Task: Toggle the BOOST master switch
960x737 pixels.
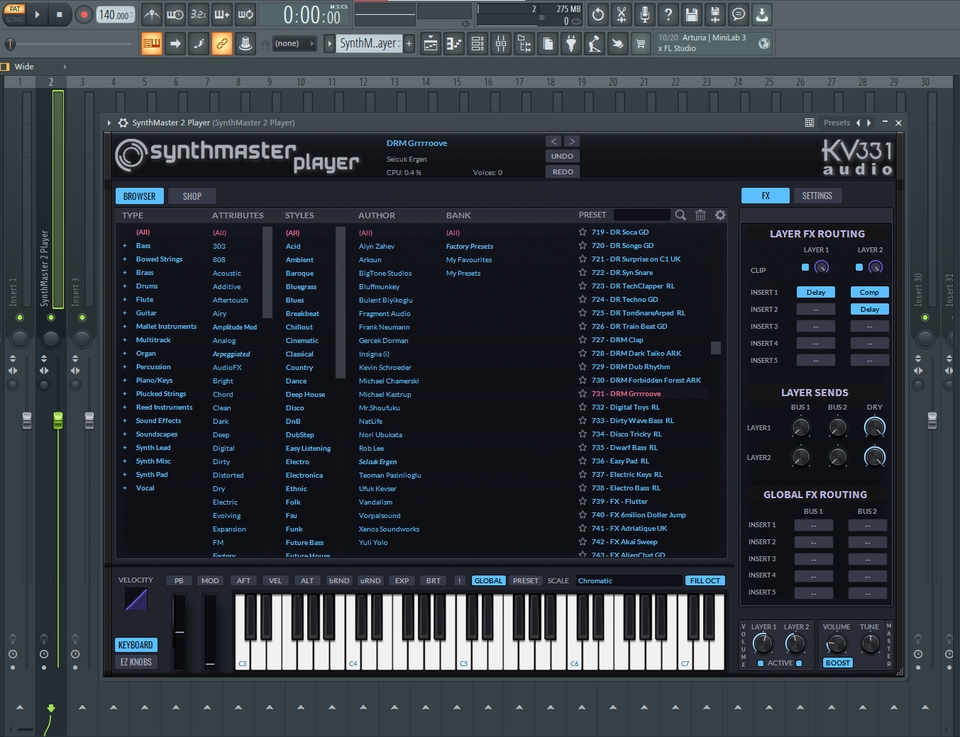Action: click(838, 663)
